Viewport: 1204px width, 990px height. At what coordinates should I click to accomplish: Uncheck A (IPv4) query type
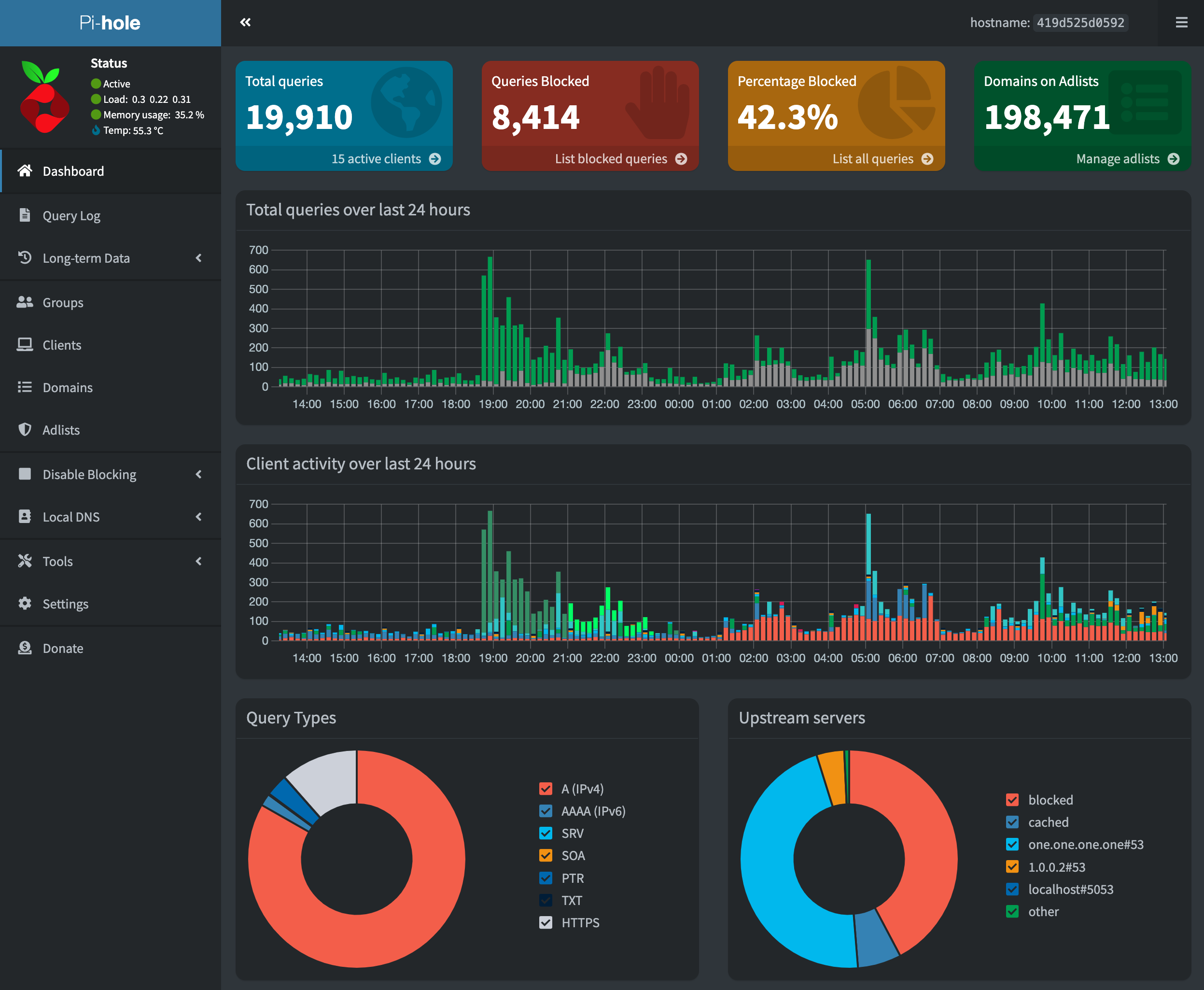pos(546,789)
